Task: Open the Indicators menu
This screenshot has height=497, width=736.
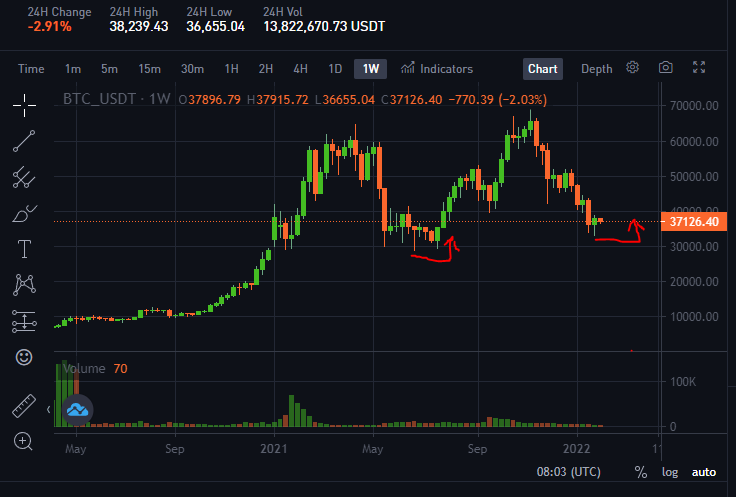Action: point(437,69)
